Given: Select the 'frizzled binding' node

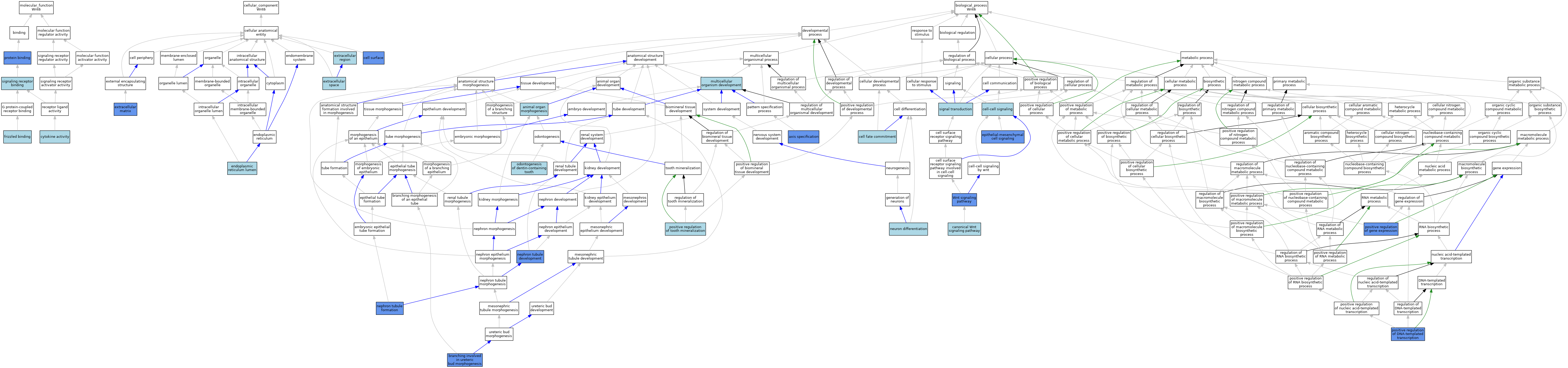Looking at the screenshot, I should tap(17, 137).
